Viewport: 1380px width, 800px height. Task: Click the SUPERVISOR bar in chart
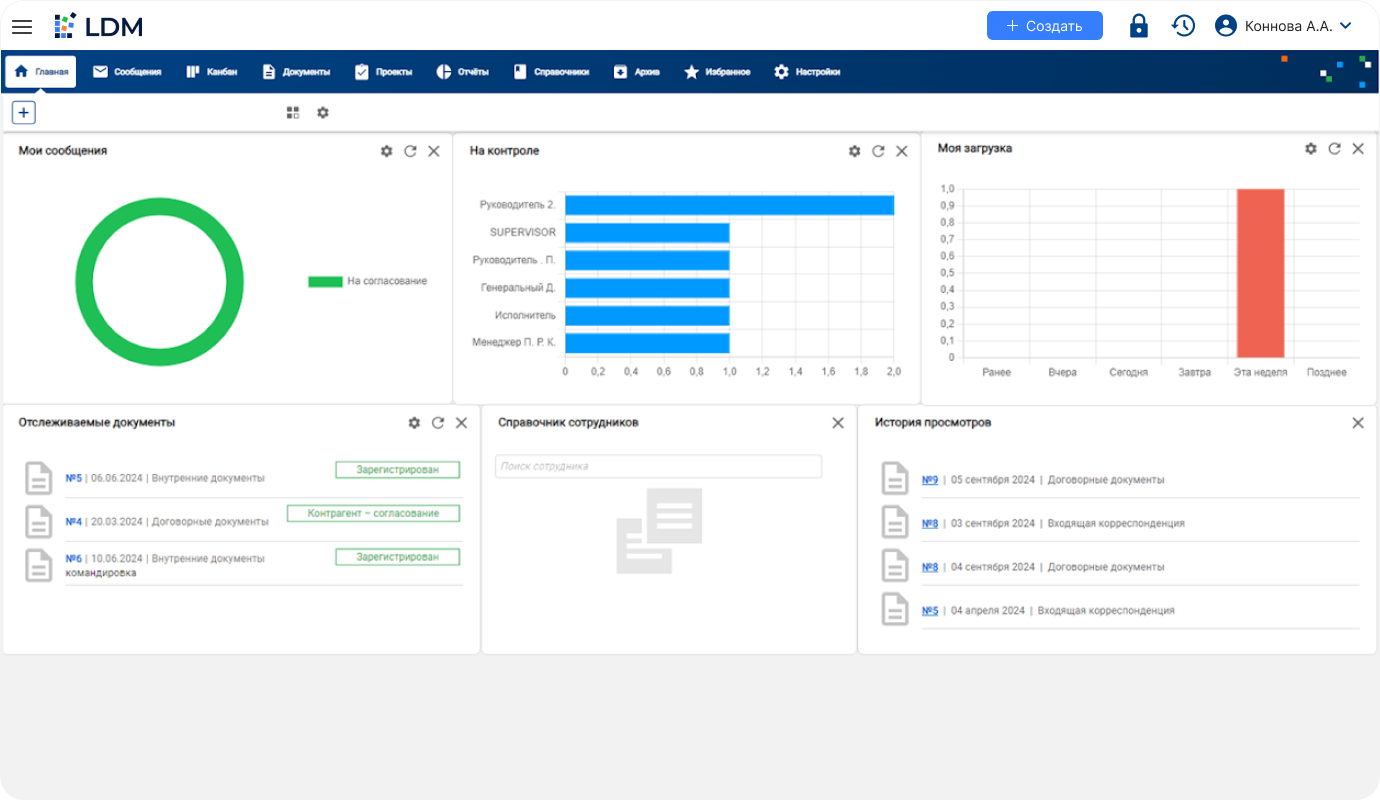click(x=647, y=233)
